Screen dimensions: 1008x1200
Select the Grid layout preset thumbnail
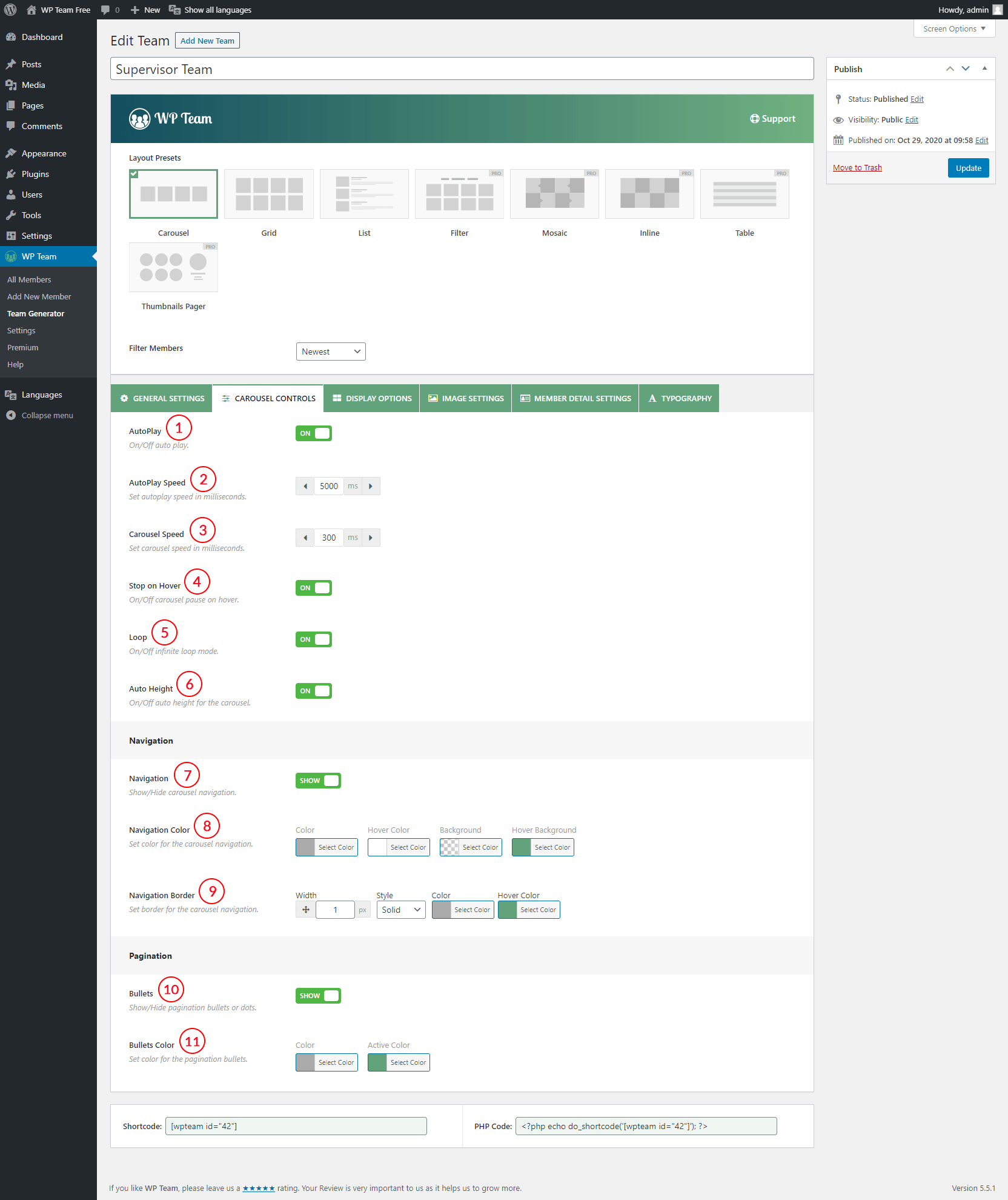click(x=268, y=194)
